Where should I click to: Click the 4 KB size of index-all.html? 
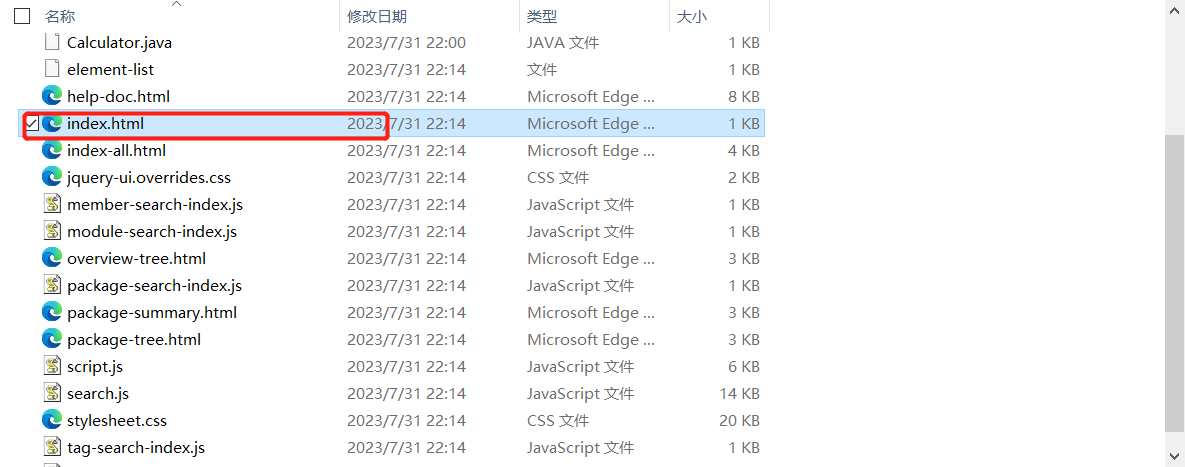pos(744,151)
